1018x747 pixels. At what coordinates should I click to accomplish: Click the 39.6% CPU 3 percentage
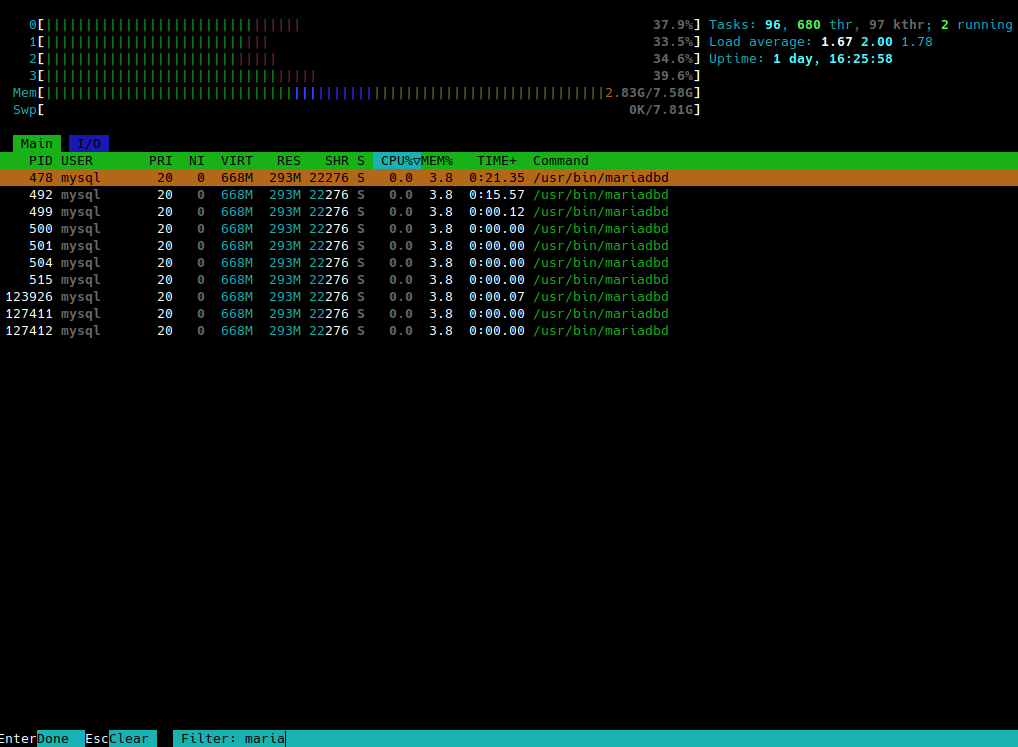point(673,75)
